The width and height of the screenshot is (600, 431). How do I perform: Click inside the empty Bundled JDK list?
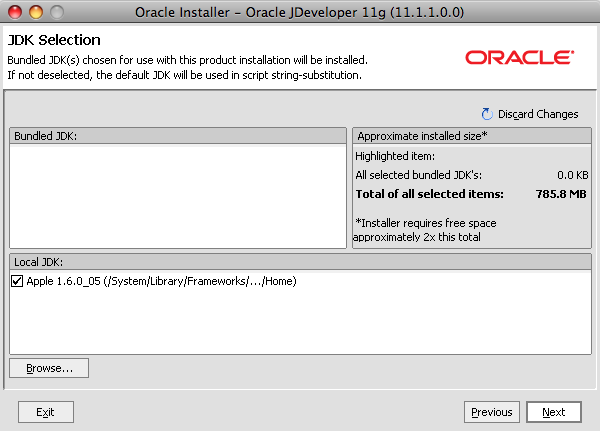point(178,196)
